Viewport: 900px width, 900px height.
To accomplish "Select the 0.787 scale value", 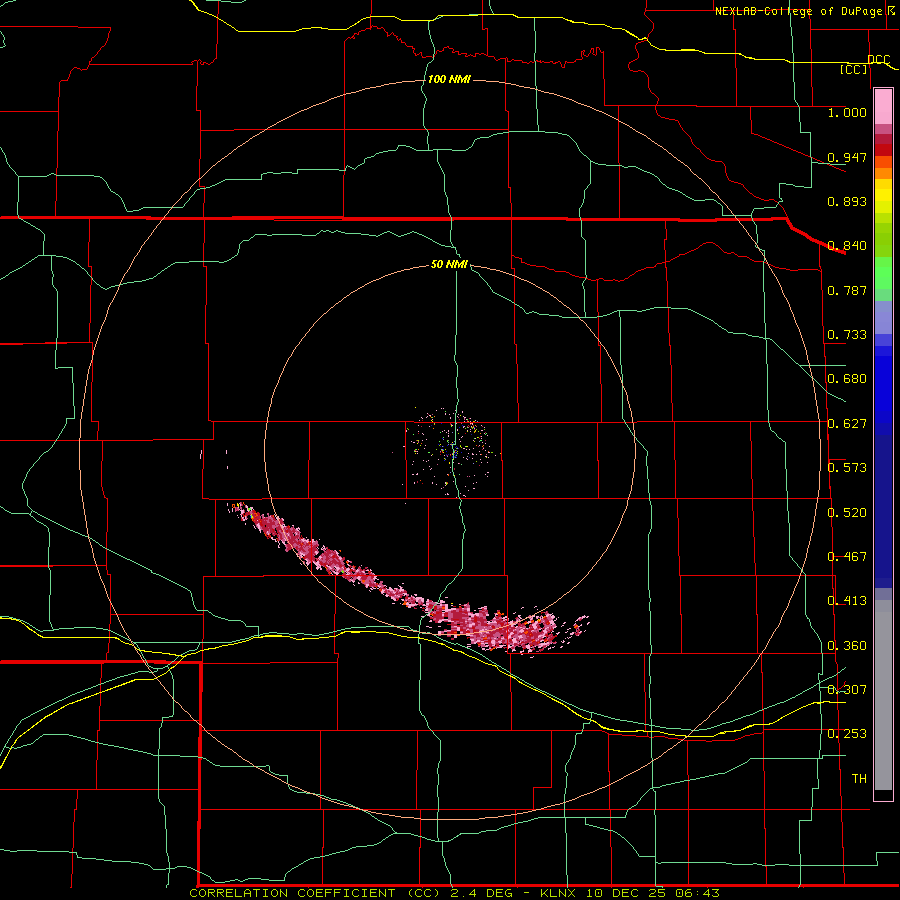I will point(847,290).
